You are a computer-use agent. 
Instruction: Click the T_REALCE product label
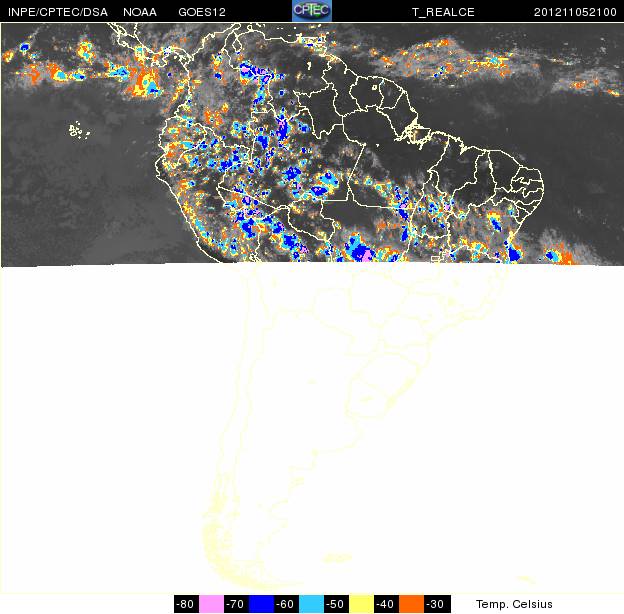pos(443,12)
